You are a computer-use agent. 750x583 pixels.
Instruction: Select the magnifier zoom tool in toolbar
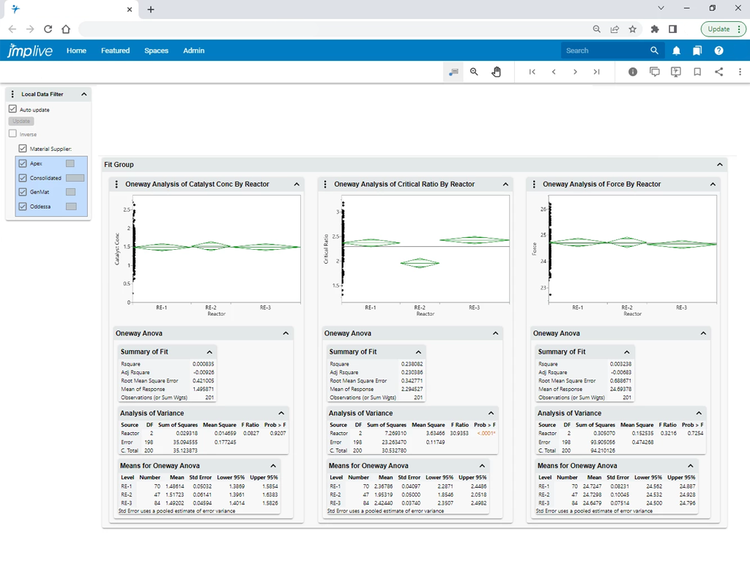(x=474, y=72)
